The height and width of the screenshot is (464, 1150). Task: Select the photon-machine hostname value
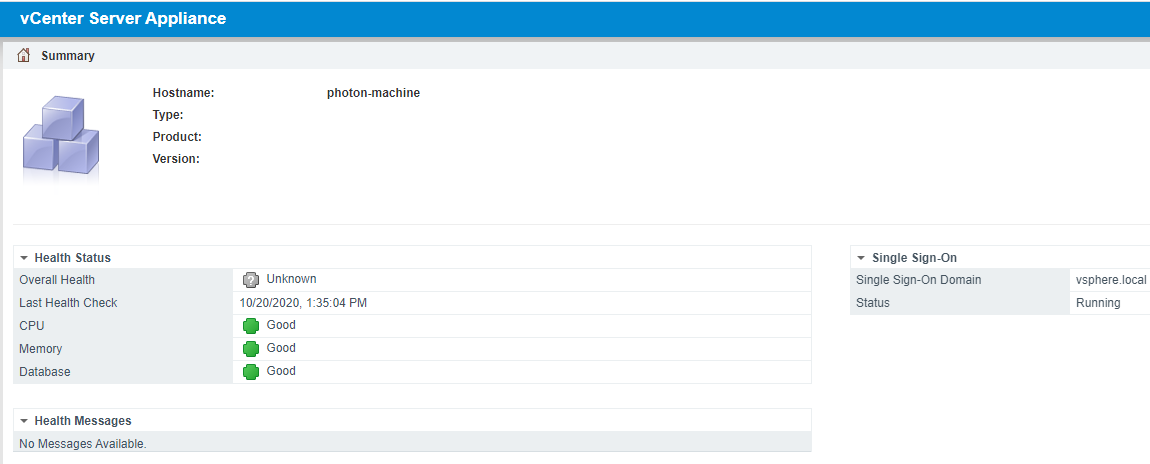click(373, 93)
